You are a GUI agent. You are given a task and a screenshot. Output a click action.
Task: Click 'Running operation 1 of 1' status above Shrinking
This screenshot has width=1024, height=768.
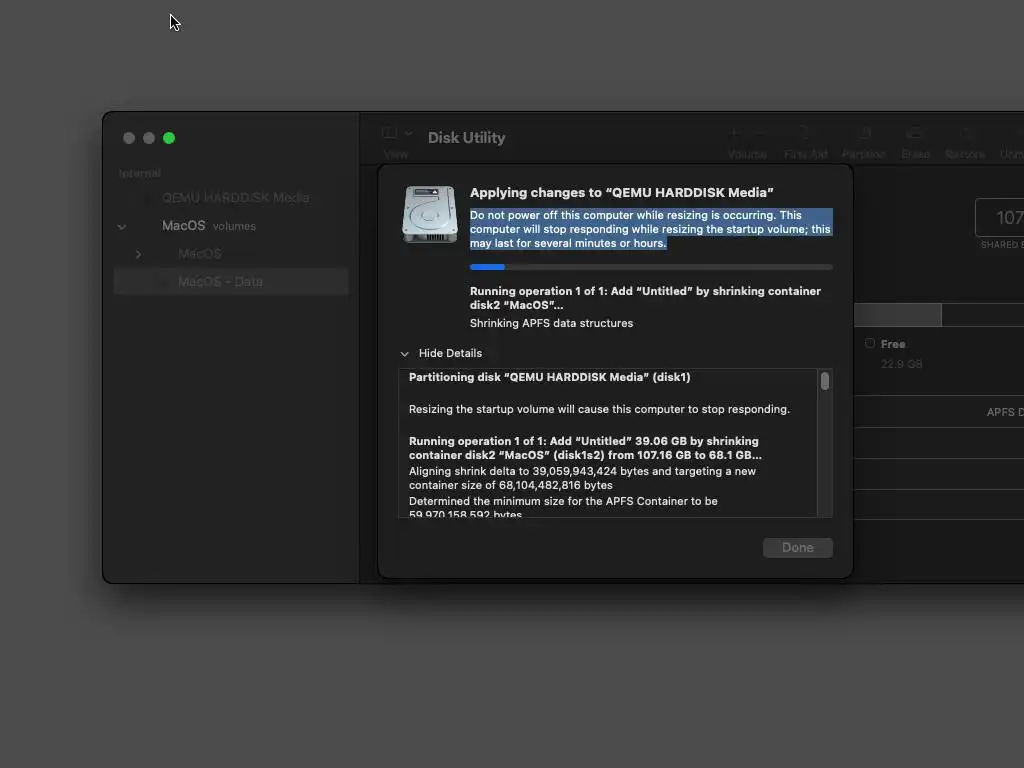tap(645, 298)
